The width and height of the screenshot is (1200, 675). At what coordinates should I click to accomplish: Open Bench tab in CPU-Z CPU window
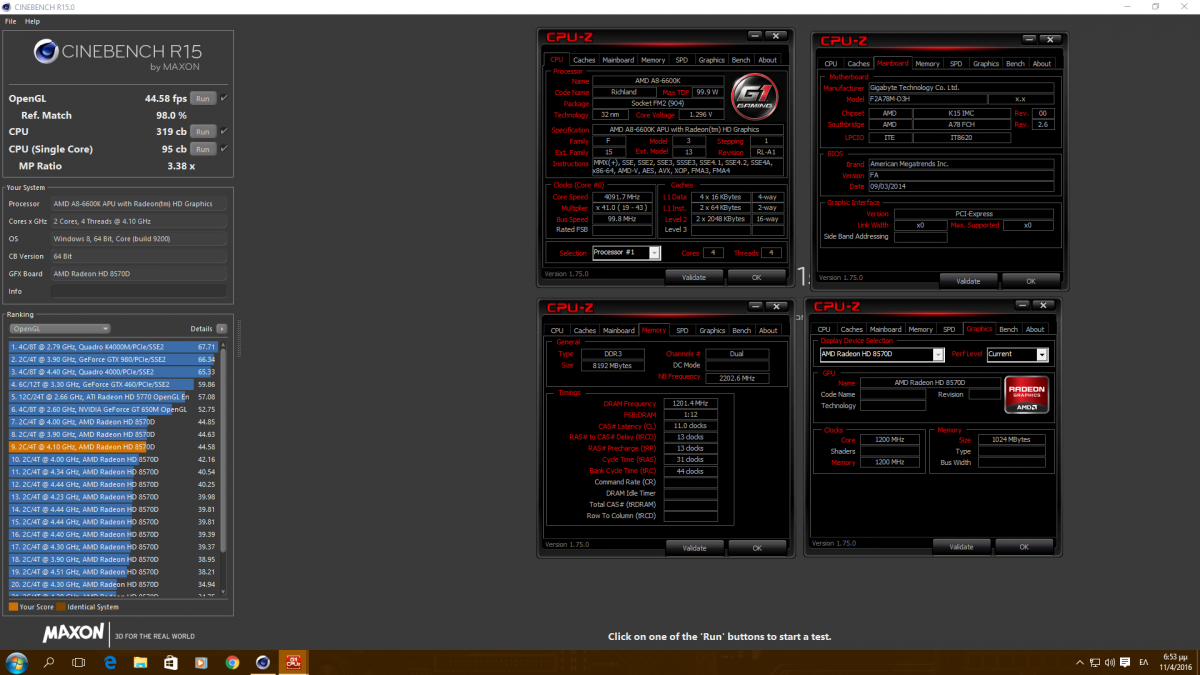pos(740,60)
